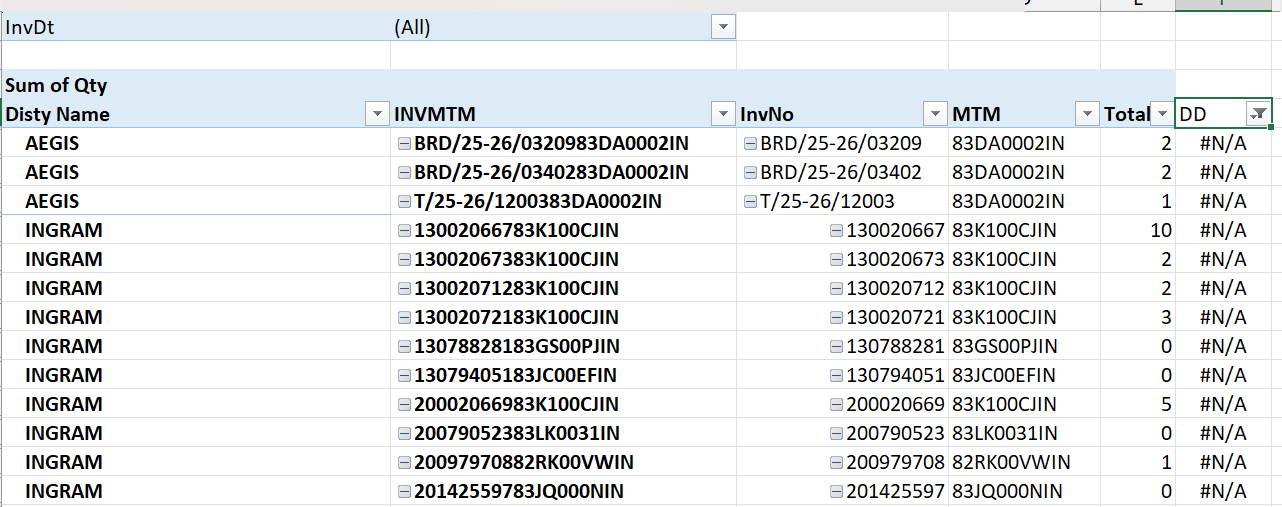Collapse the InvNo 200979708 item
Screen dimensions: 1282x507
(836, 463)
